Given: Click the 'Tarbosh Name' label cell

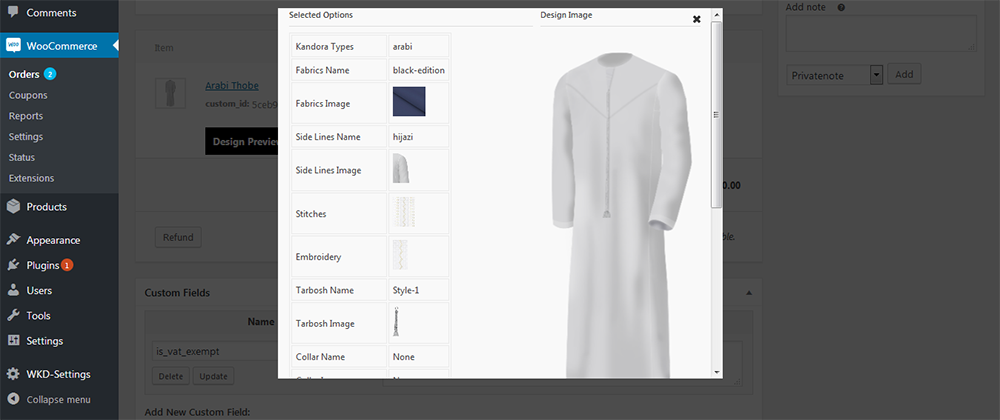Looking at the screenshot, I should (339, 290).
